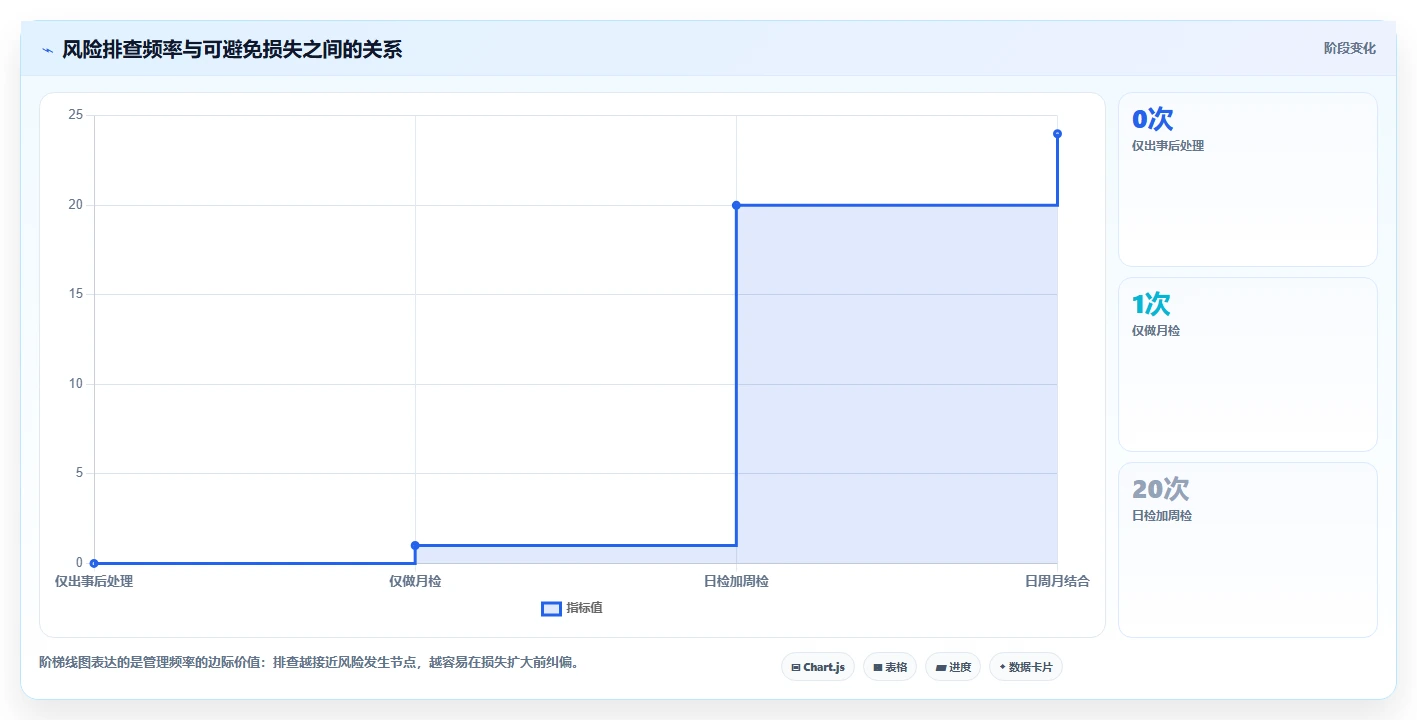This screenshot has height=720, width=1417.
Task: Click the data point at 仅出事后处理
Action: tap(94, 563)
